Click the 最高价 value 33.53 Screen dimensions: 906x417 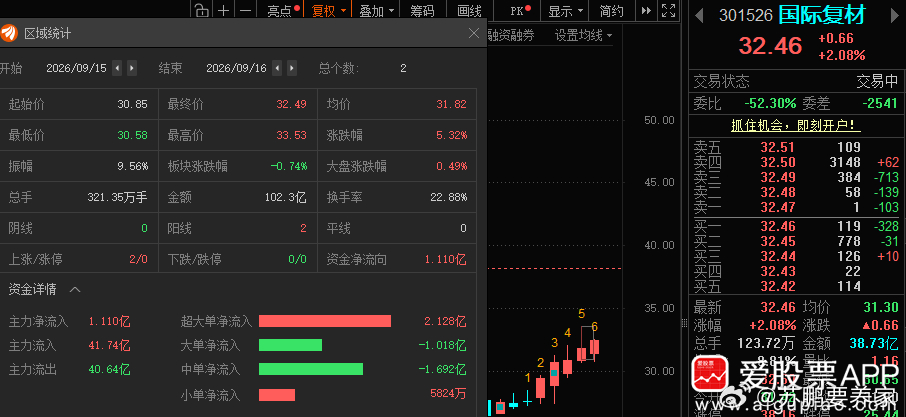coord(291,136)
